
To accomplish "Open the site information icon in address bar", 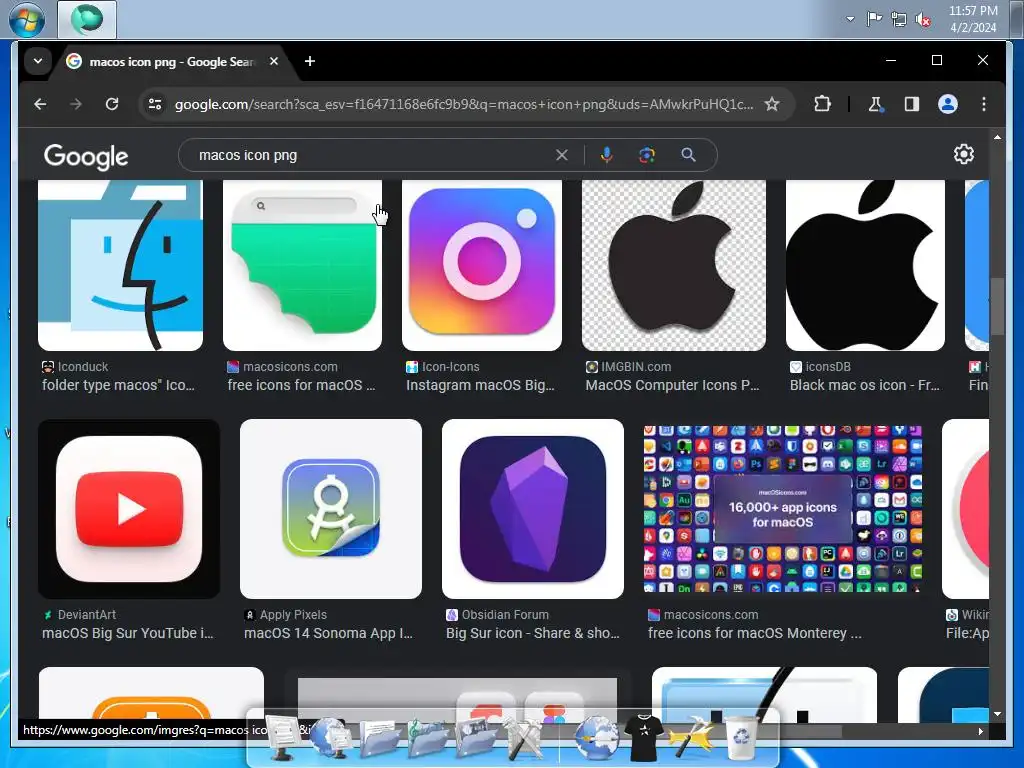I will tap(155, 104).
